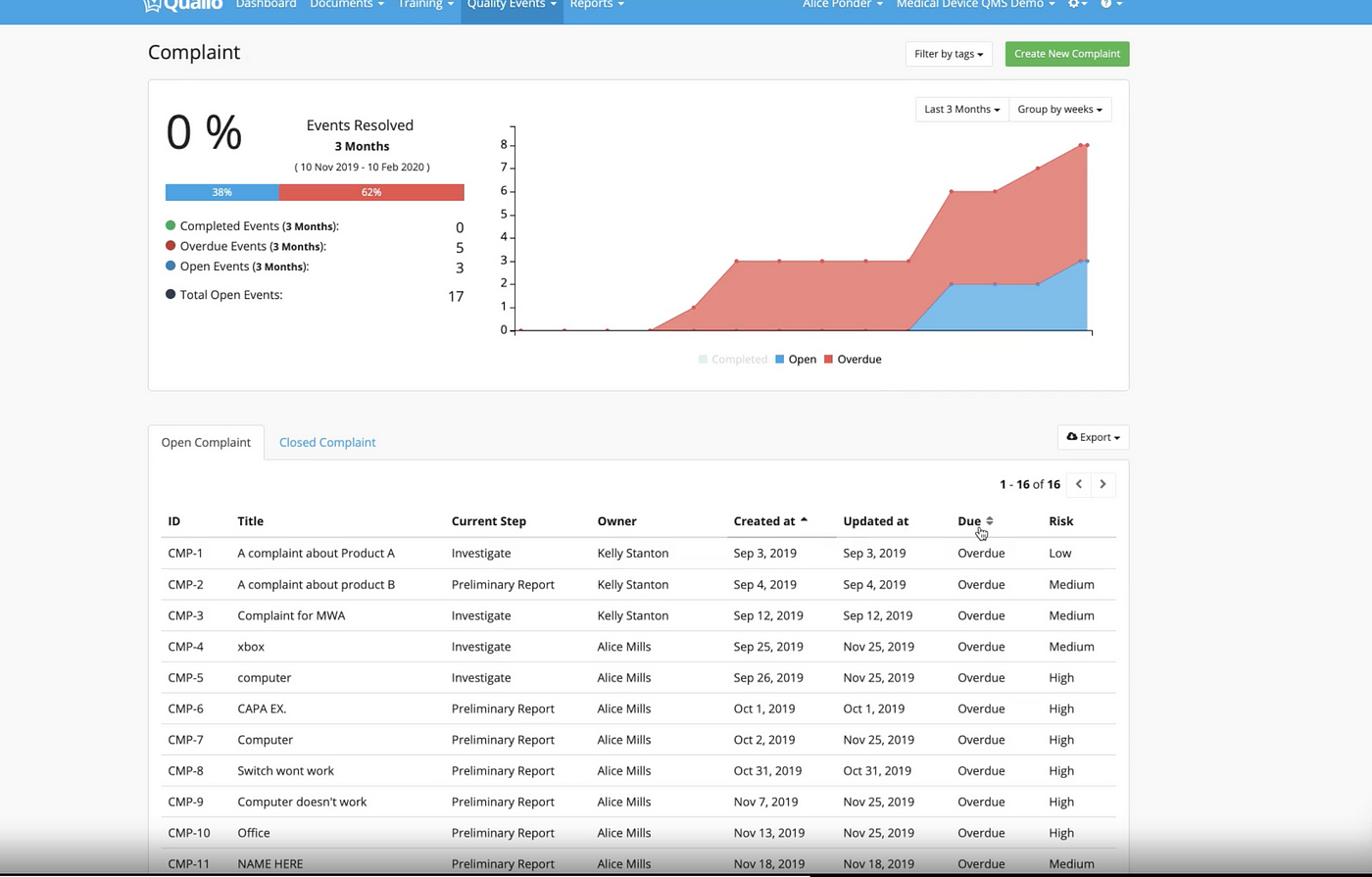Click 'Low' risk value for CMP-1
1372x877 pixels.
1059,553
